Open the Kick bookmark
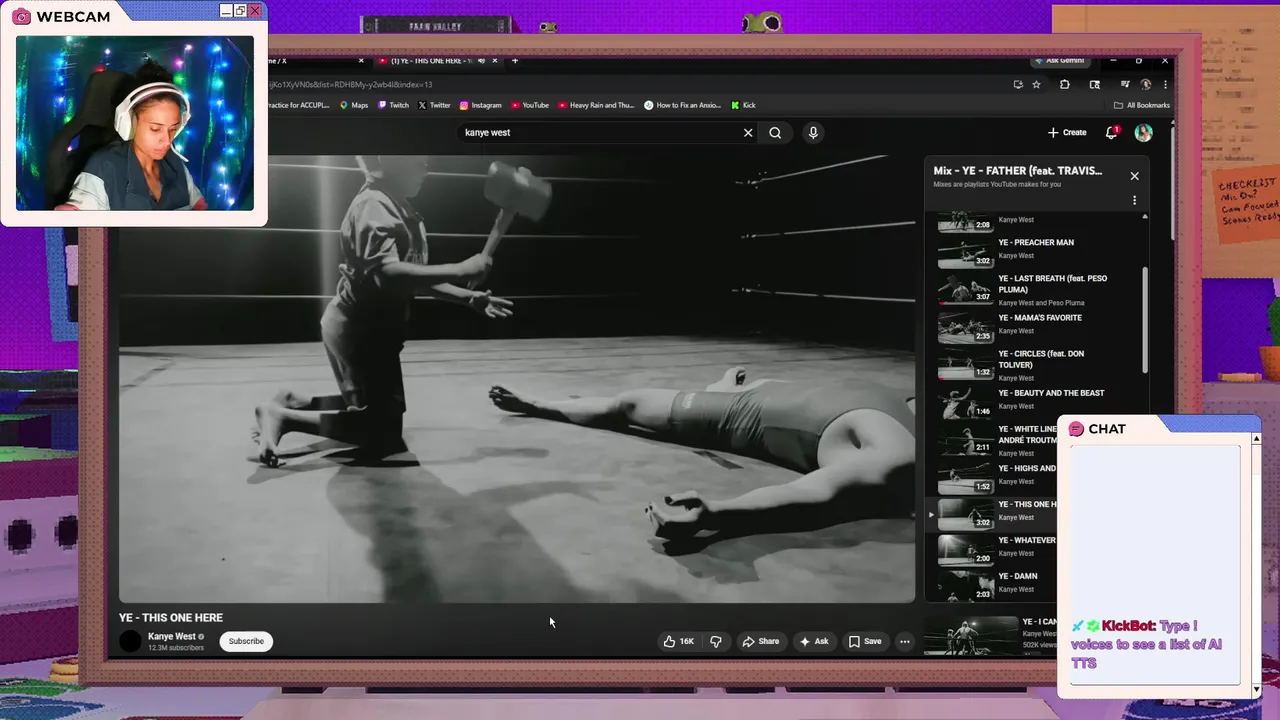 [x=743, y=105]
